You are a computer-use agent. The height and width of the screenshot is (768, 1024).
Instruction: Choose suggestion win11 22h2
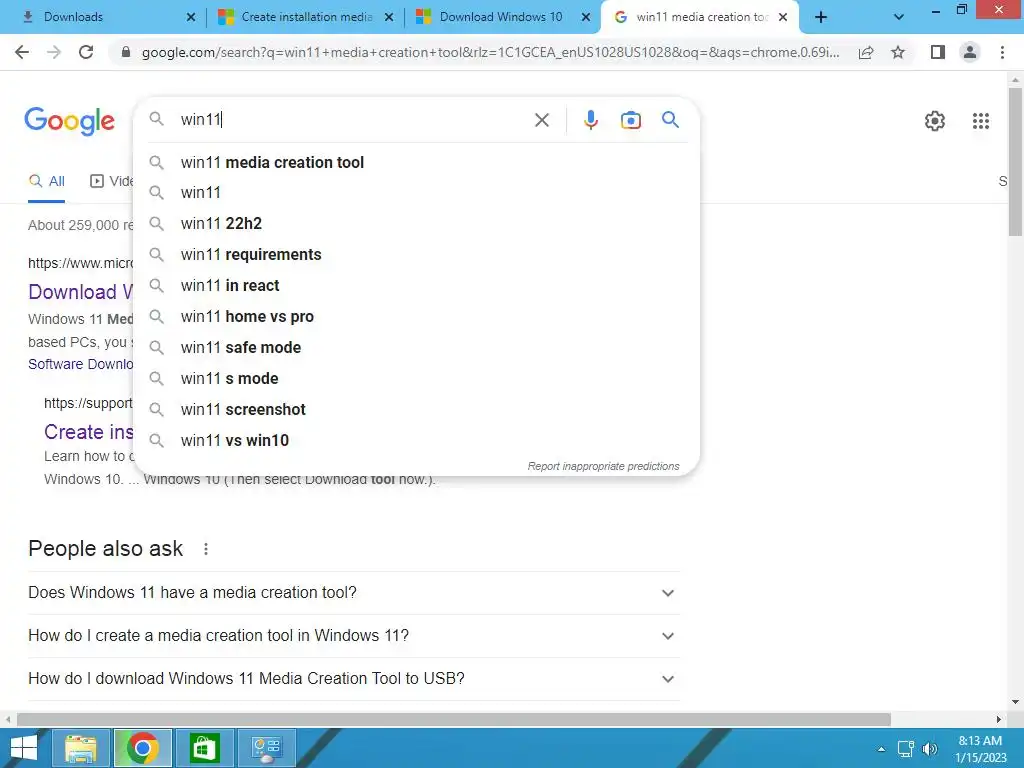pyautogui.click(x=416, y=223)
